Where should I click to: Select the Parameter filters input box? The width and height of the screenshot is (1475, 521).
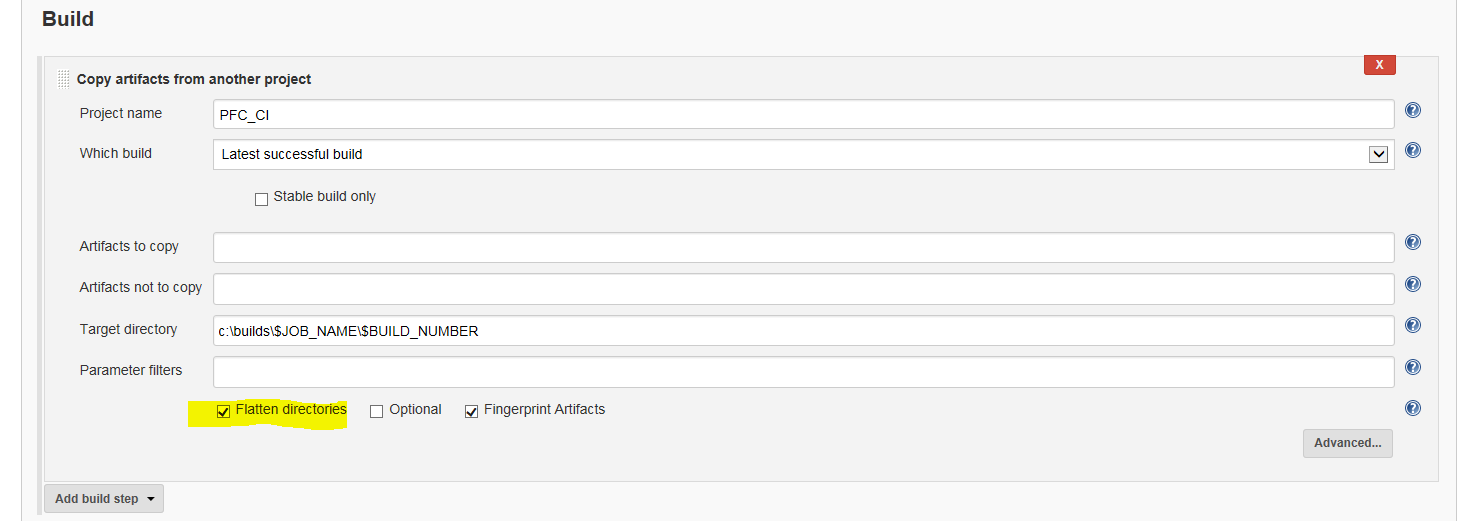click(x=803, y=371)
